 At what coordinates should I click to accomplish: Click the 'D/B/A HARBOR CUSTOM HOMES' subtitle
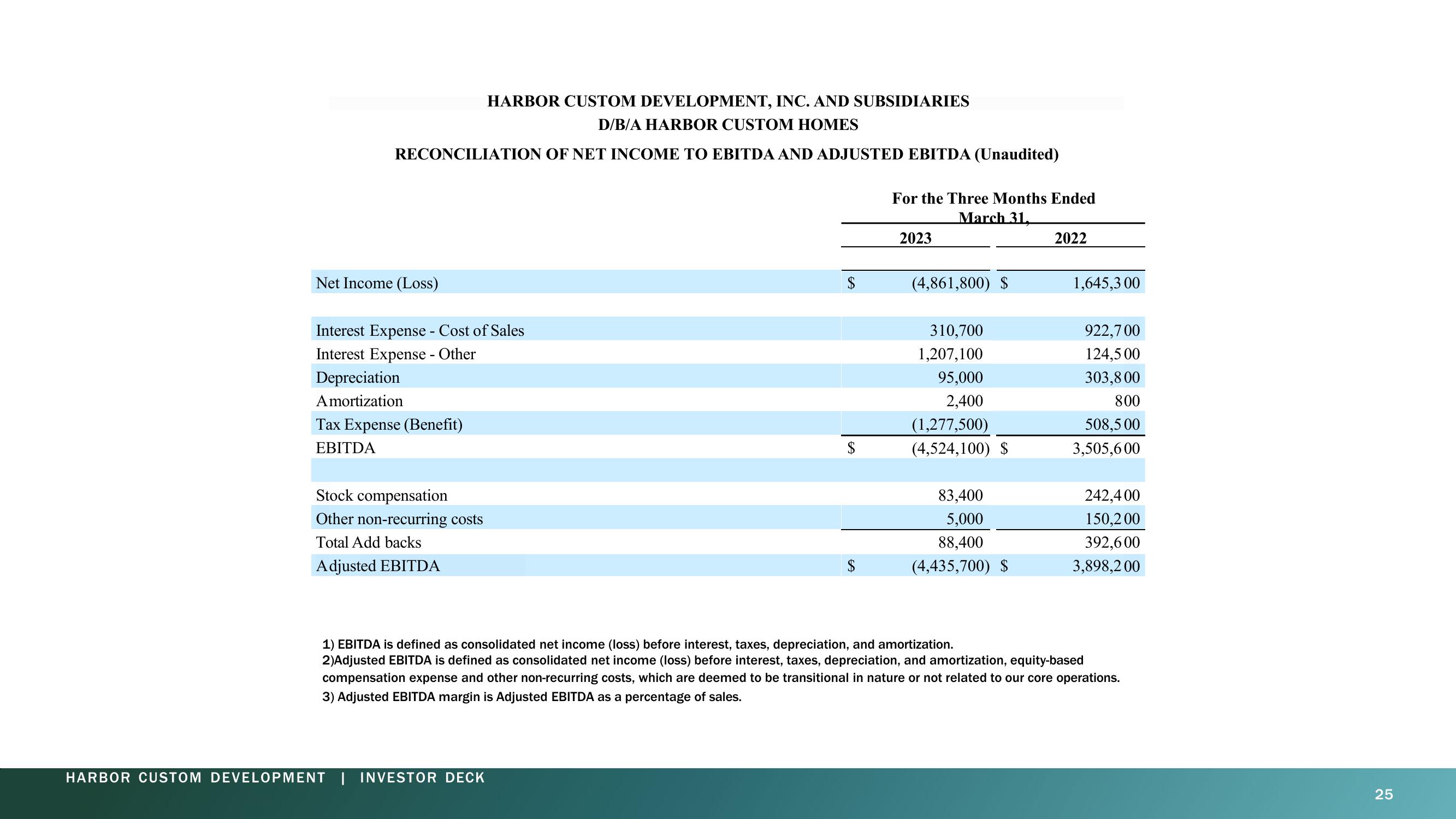[x=728, y=125]
